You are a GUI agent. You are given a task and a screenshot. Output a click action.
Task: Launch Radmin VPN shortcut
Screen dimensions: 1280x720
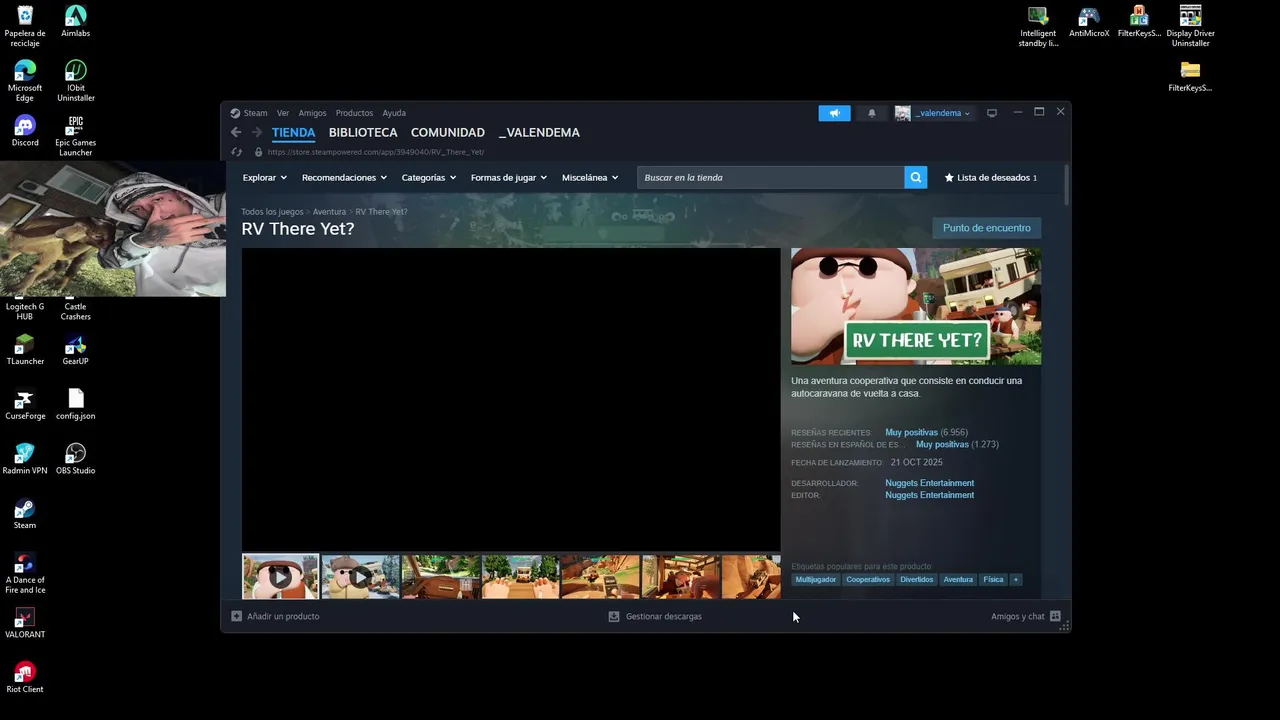(x=25, y=459)
